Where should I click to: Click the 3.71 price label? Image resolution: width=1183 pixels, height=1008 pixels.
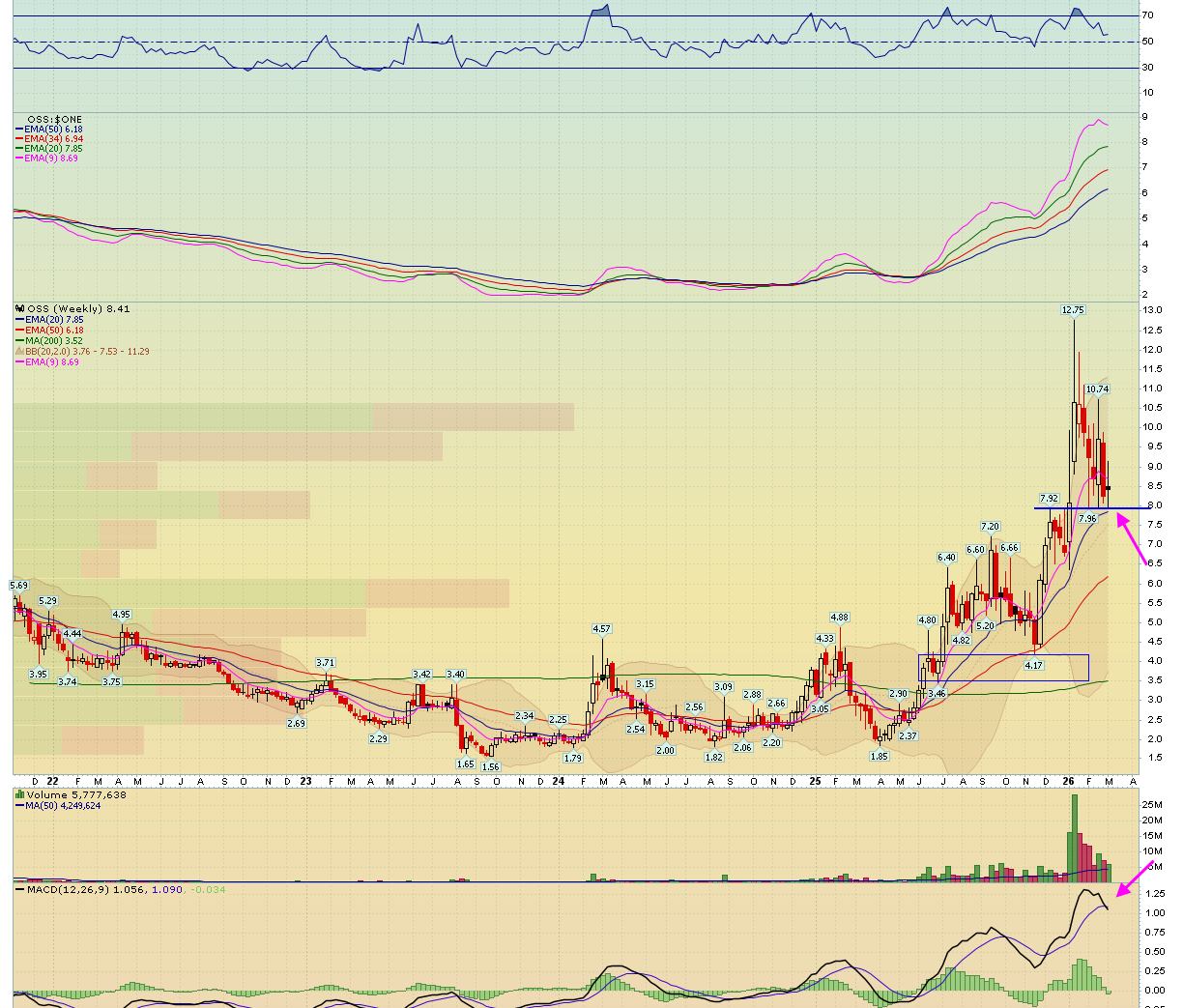326,663
